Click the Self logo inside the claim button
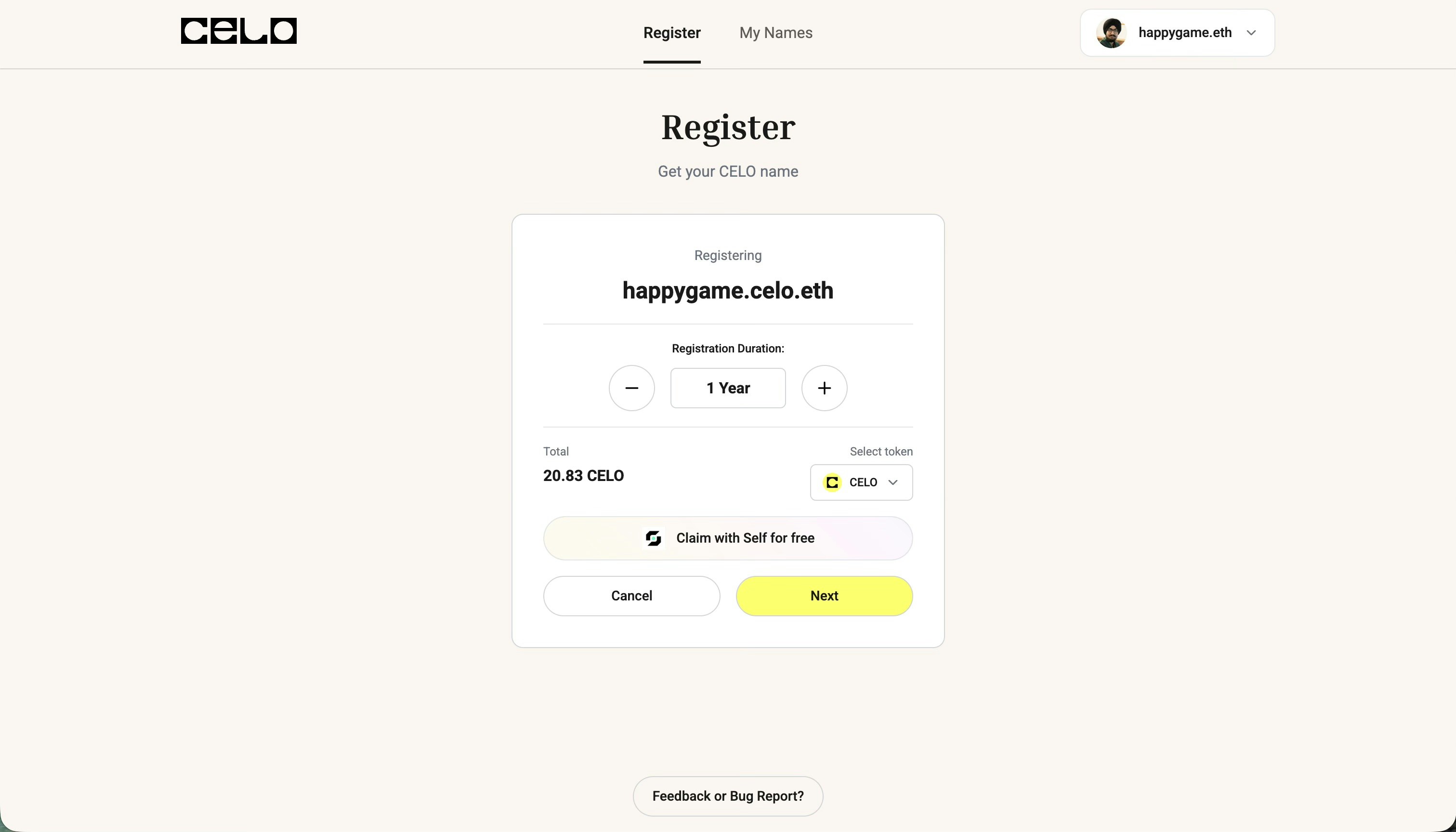The image size is (1456, 832). click(653, 538)
